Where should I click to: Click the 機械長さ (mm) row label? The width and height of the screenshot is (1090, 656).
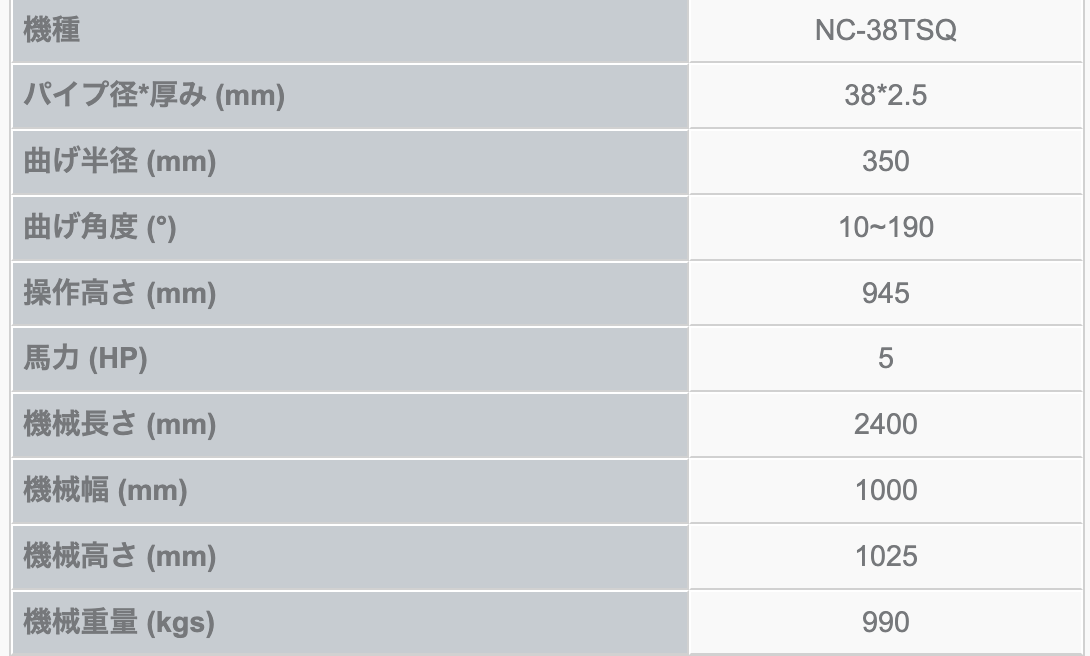120,425
